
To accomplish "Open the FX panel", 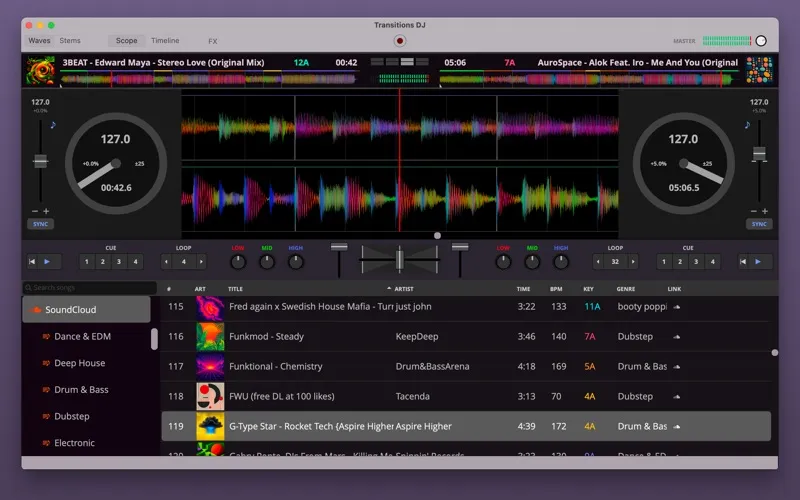I will click(213, 41).
